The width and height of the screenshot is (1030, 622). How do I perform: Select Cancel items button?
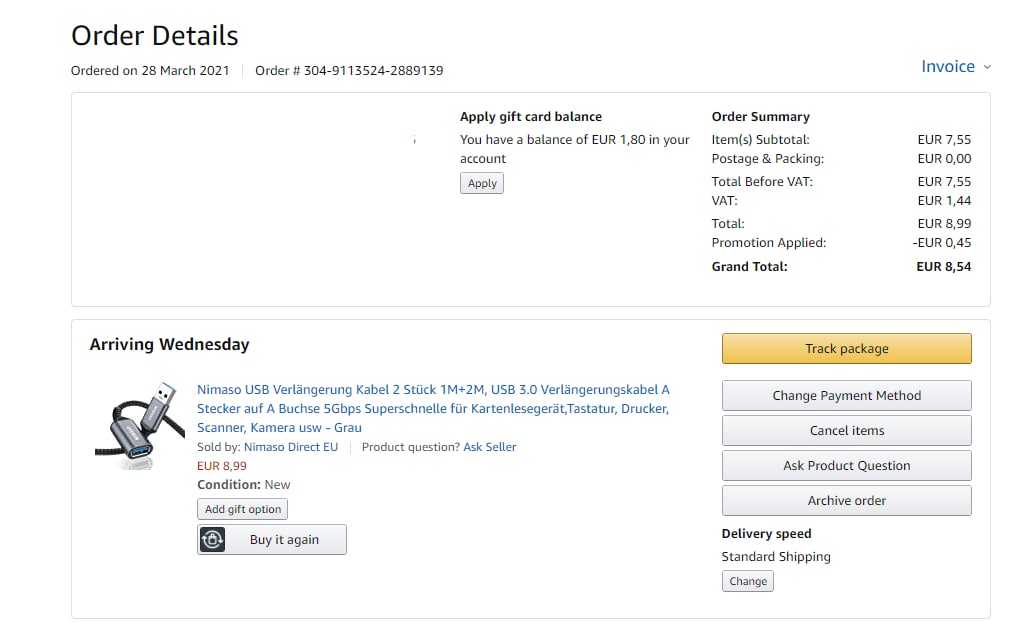(846, 431)
